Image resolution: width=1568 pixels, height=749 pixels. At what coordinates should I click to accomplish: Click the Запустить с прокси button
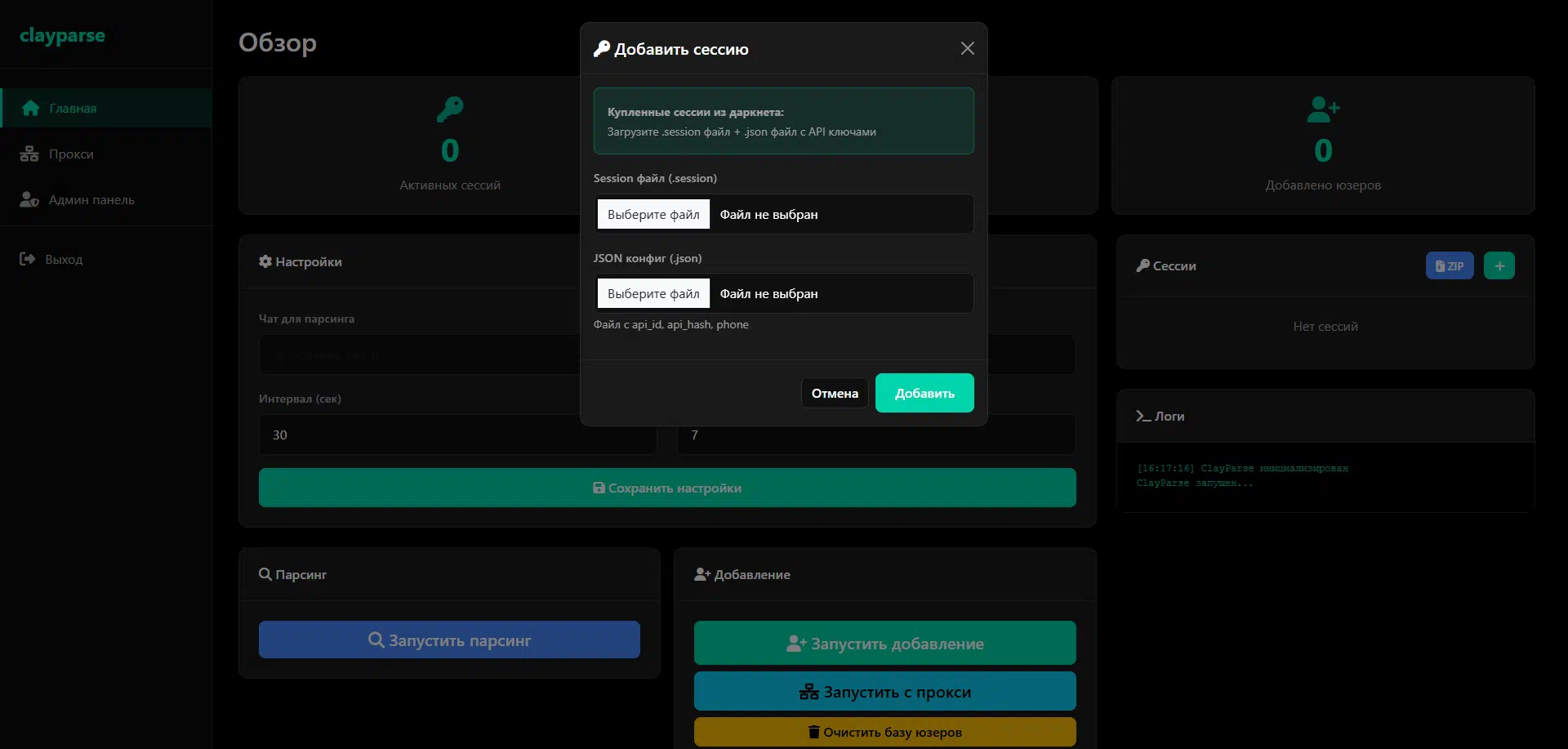[x=884, y=691]
